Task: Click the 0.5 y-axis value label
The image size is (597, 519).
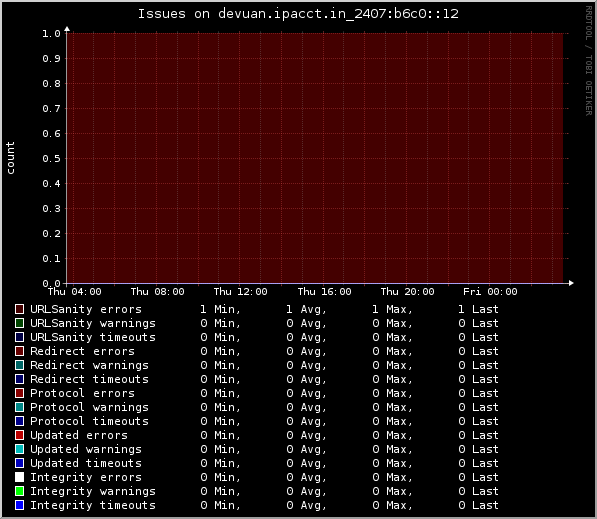Action: [x=51, y=158]
